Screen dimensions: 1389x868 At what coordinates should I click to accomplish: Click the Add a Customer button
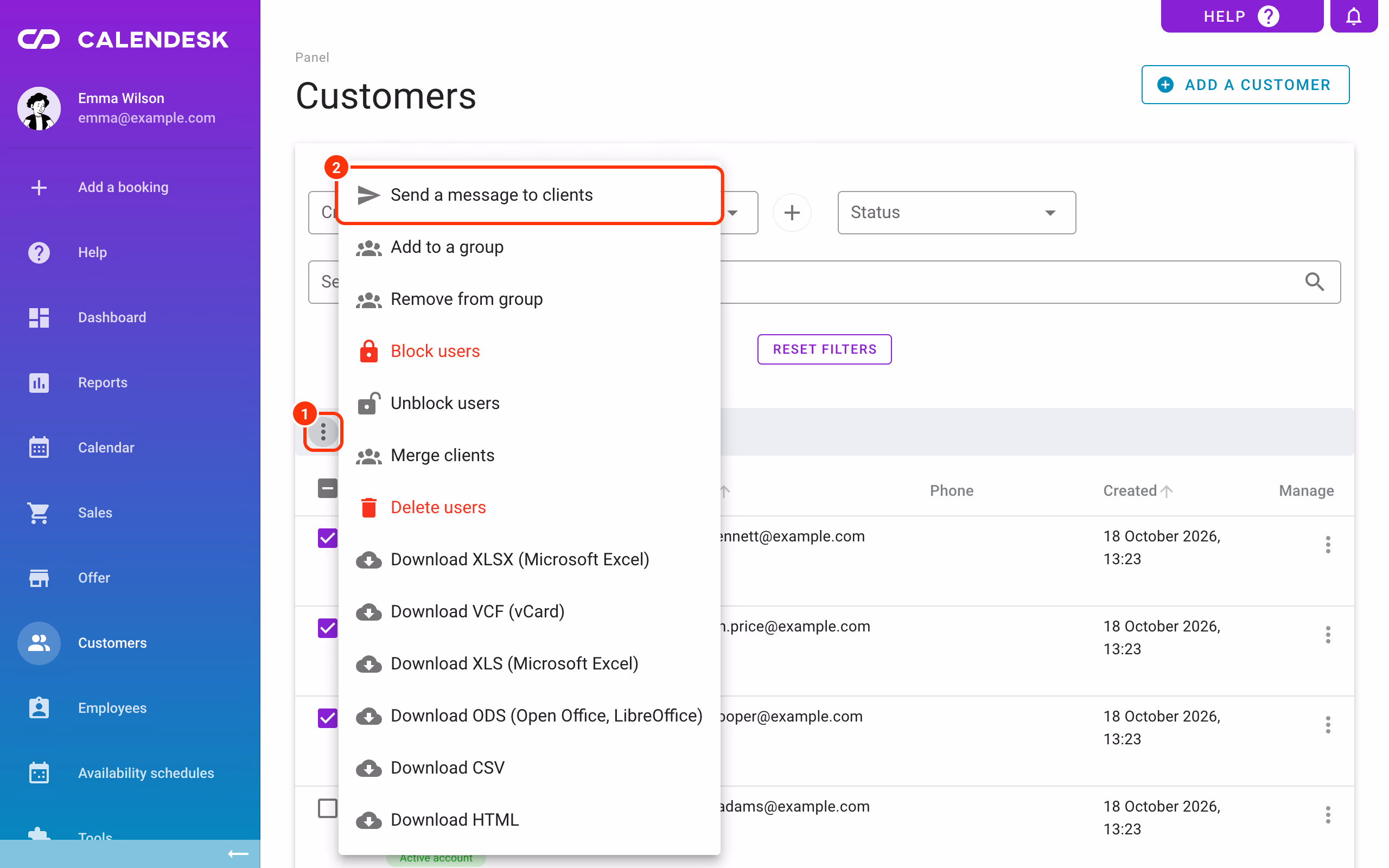[x=1245, y=85]
